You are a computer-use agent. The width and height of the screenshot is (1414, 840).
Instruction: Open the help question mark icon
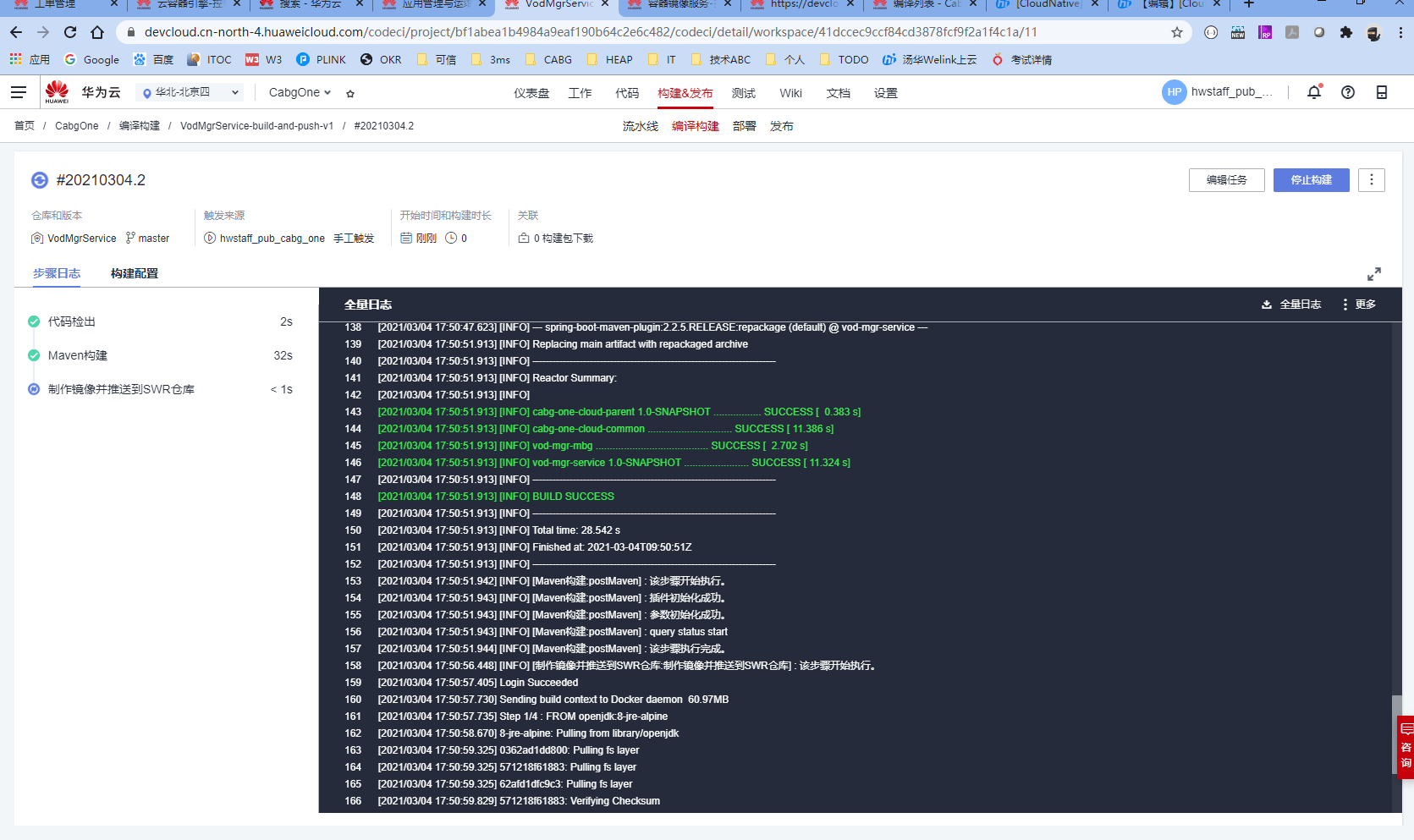1348,92
